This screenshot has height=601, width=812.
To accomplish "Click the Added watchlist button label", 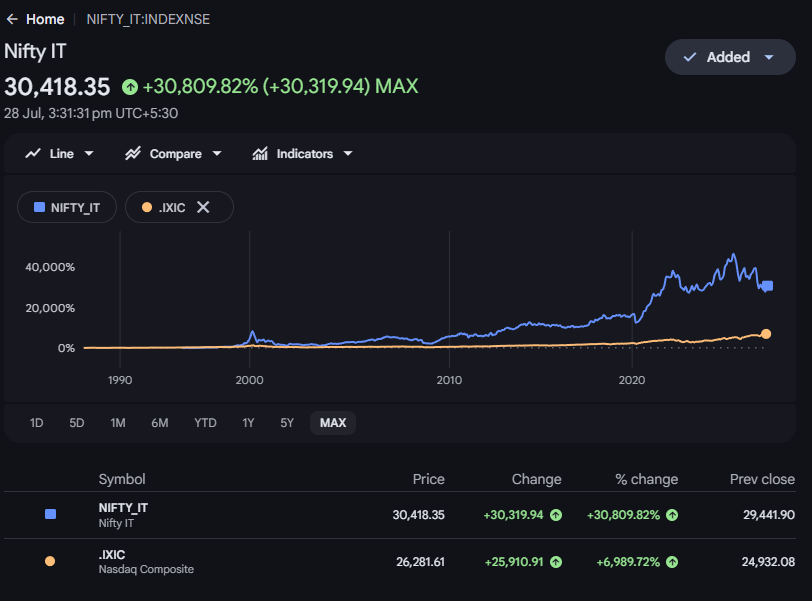I will [x=728, y=57].
